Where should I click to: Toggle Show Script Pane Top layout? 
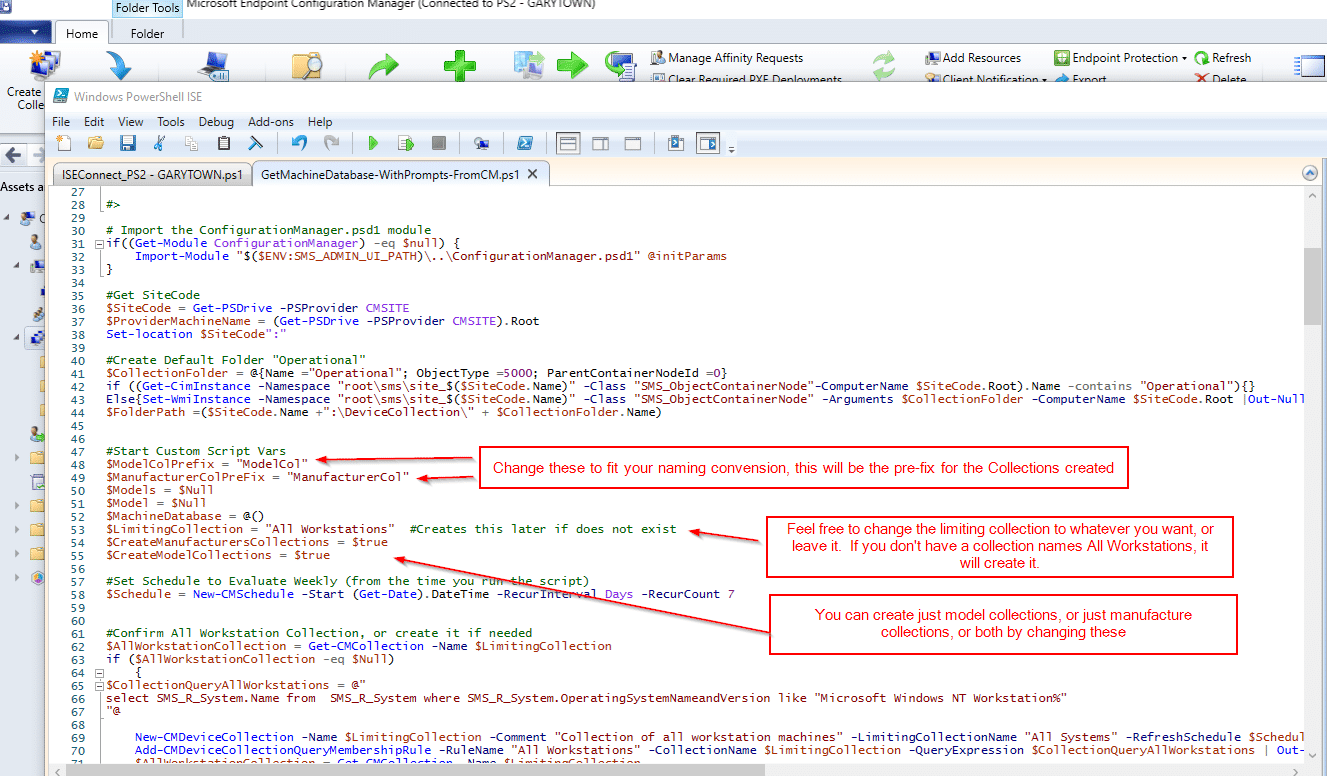point(568,144)
